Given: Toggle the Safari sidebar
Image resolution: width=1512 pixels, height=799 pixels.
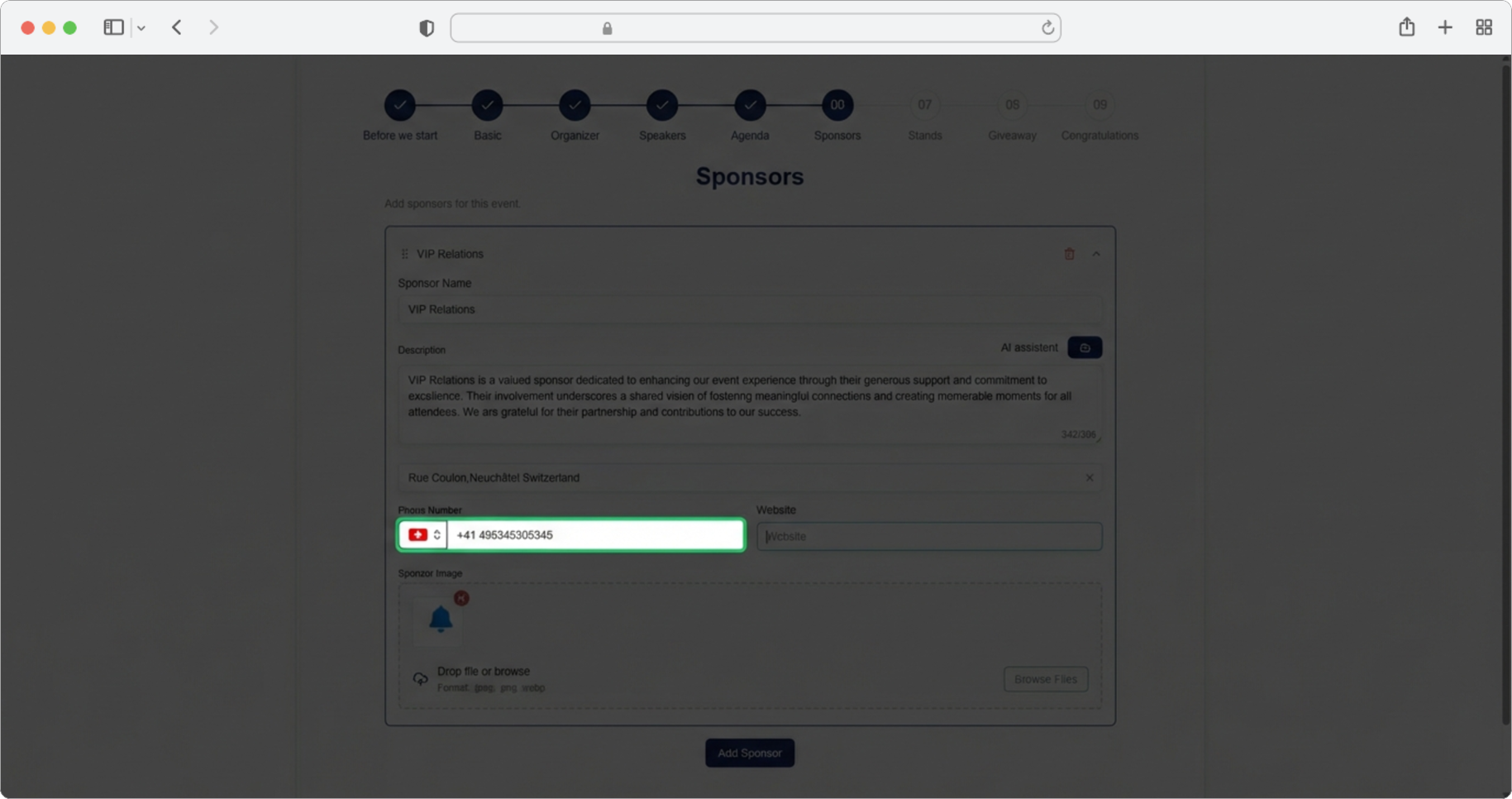Looking at the screenshot, I should pyautogui.click(x=113, y=27).
